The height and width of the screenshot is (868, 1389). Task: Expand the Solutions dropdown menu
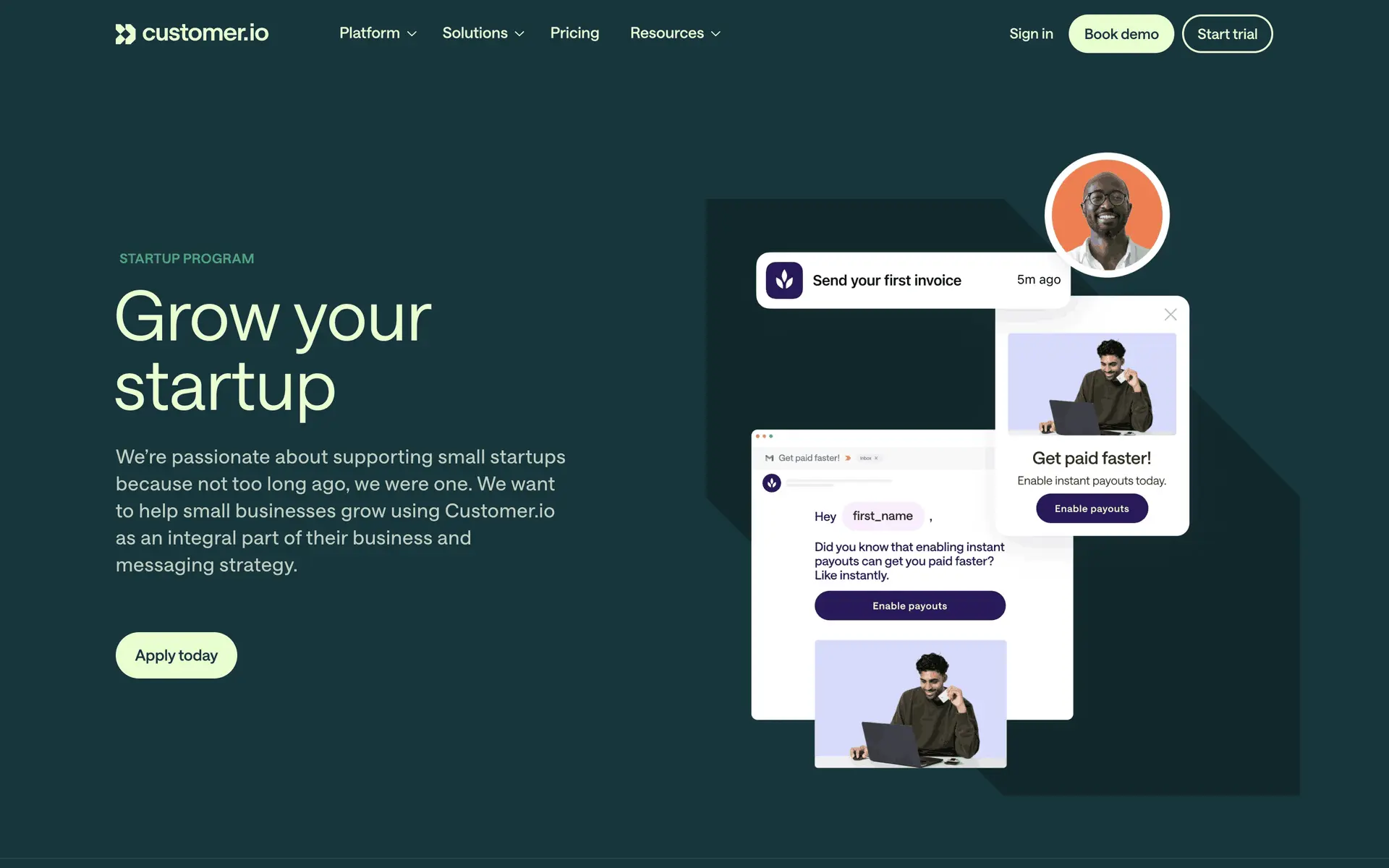pyautogui.click(x=483, y=33)
